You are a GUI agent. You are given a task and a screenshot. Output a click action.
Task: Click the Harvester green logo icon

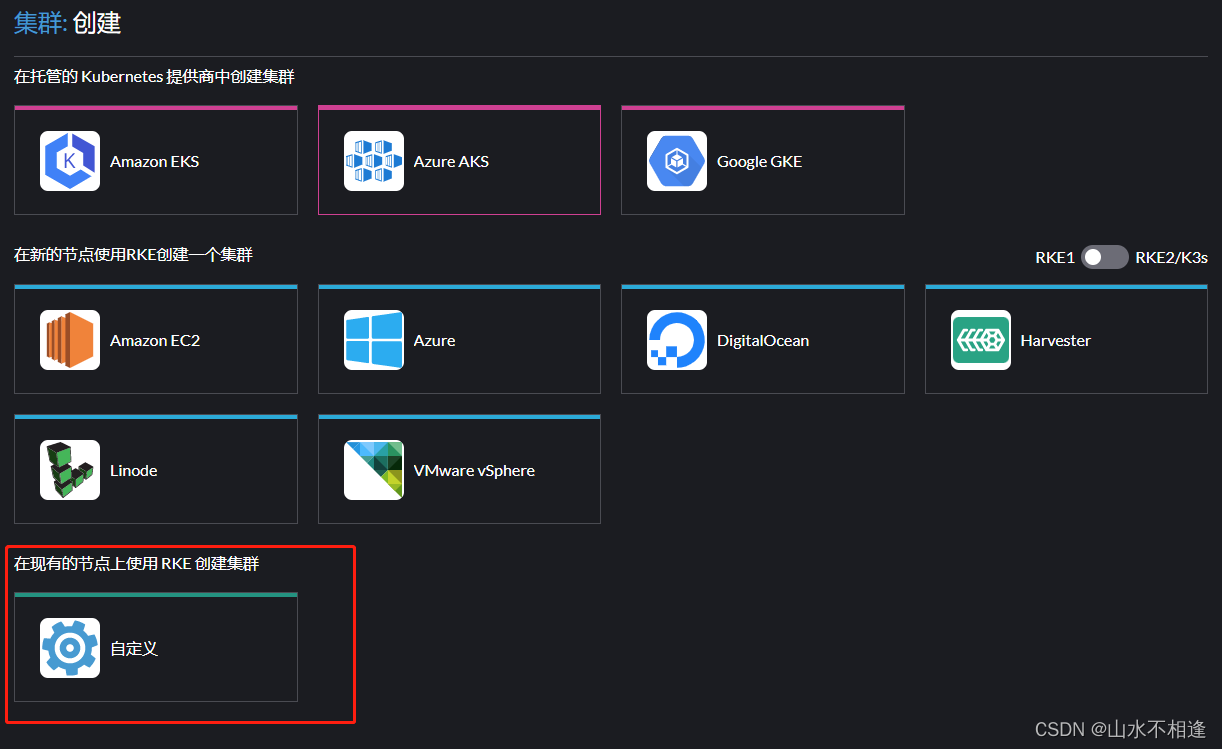pos(981,340)
